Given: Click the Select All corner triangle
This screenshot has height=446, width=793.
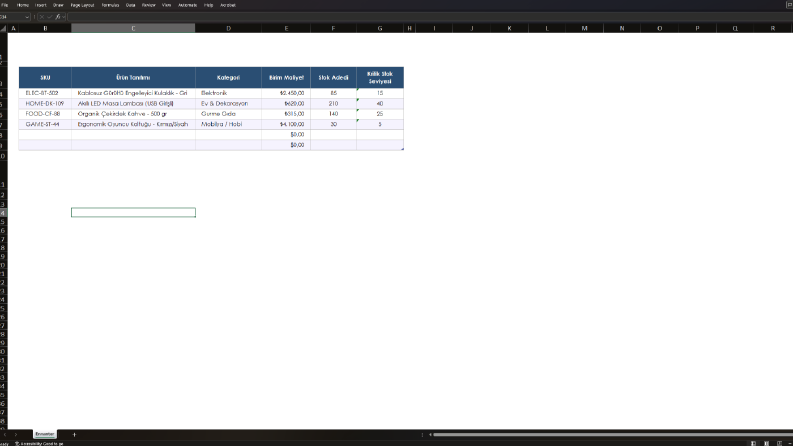Looking at the screenshot, I should tap(3, 28).
